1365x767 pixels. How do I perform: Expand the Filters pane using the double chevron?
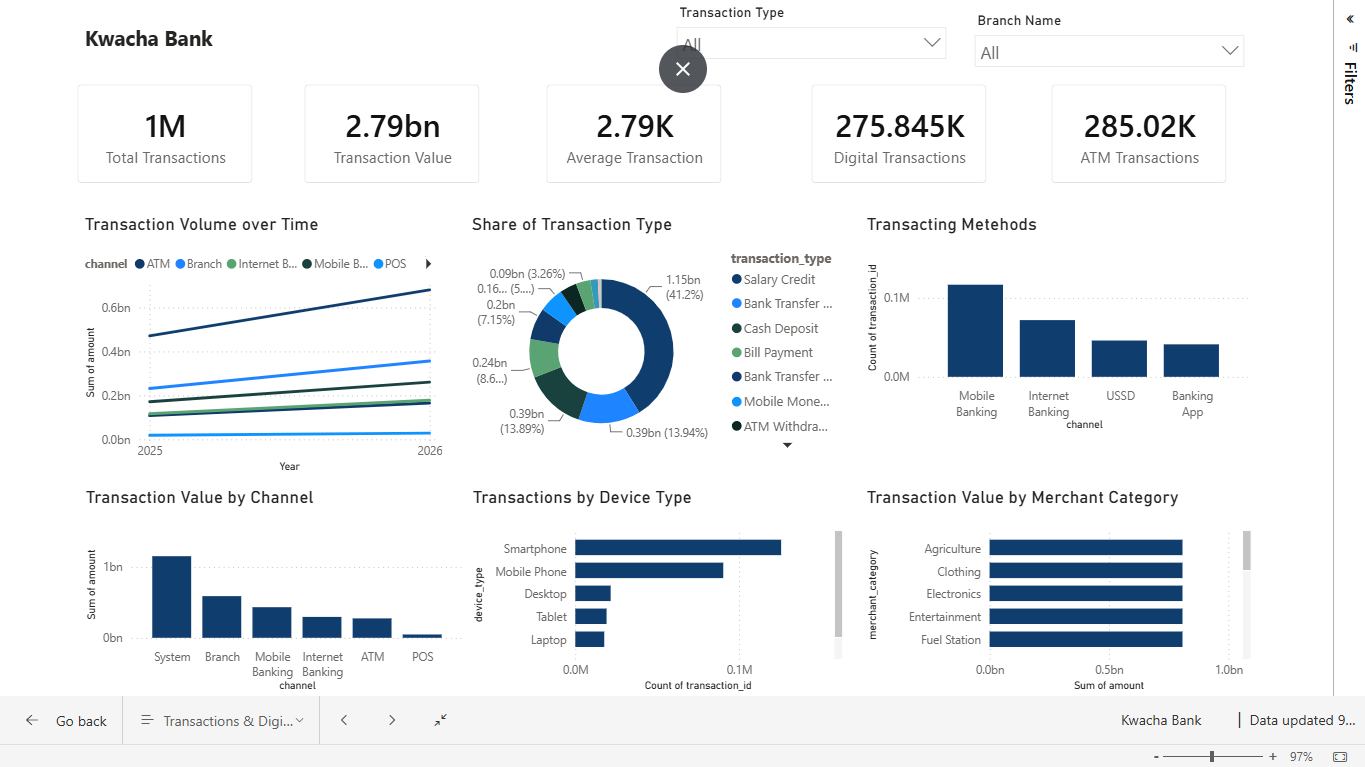1351,18
